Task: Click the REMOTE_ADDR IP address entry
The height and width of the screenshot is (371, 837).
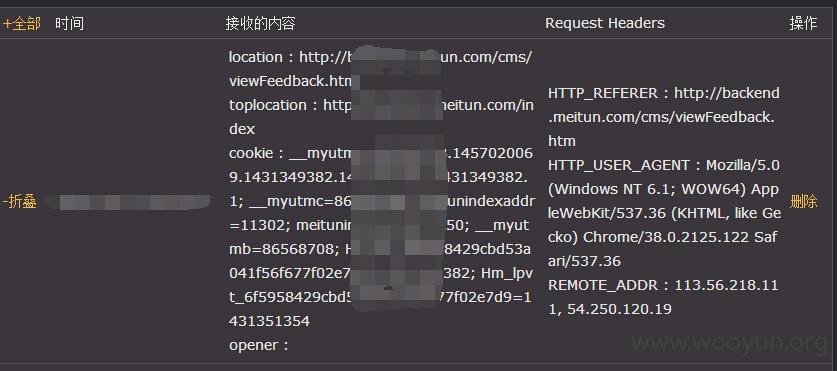Action: point(663,297)
